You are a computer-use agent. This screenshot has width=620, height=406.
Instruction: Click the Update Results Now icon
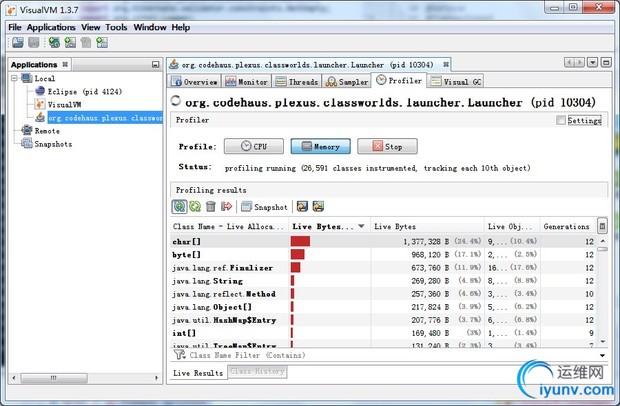click(x=195, y=206)
